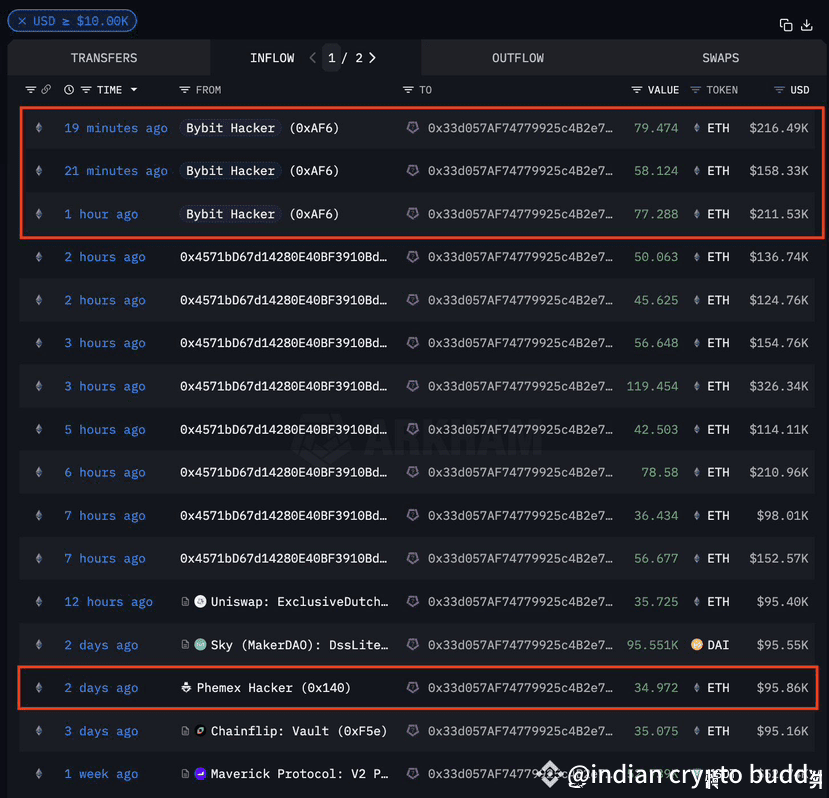Screen dimensions: 829x798
Task: Click recipient tag icon in $95.86K row
Action: [x=412, y=687]
